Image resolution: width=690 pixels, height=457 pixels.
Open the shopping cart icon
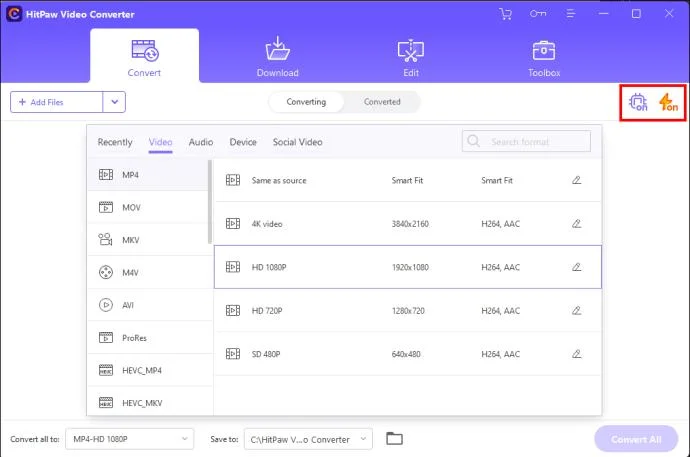coord(506,14)
